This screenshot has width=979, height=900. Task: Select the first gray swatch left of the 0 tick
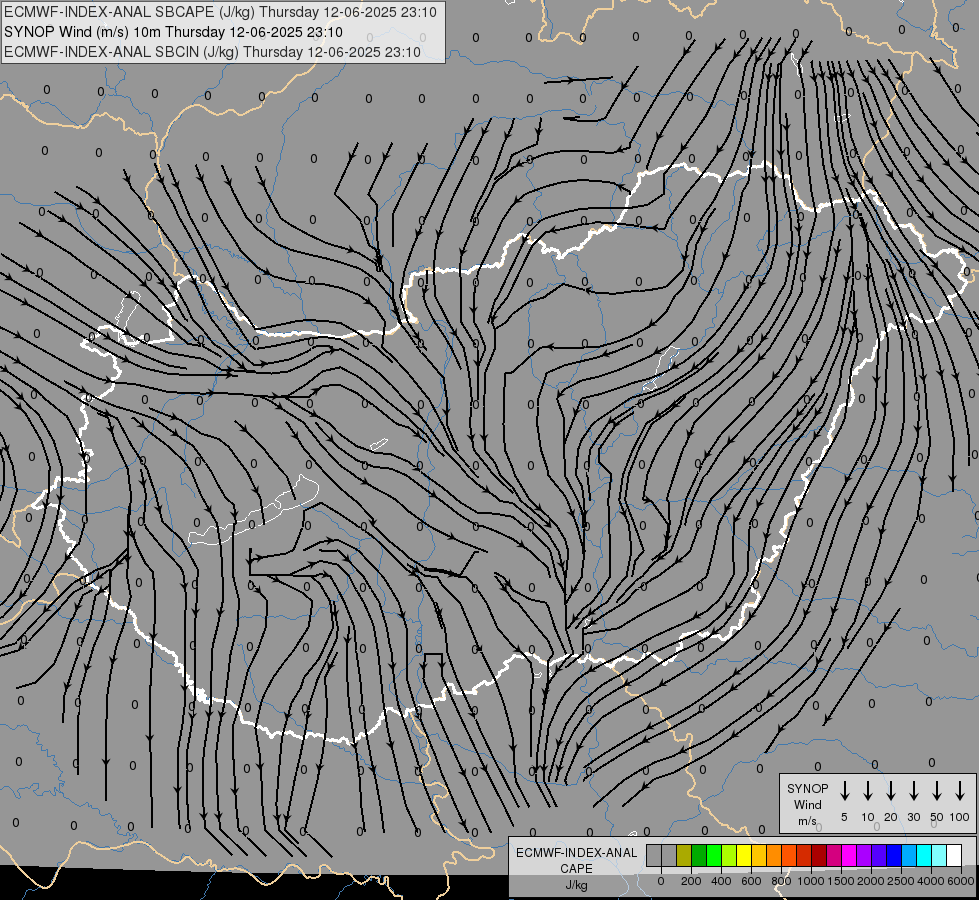coord(654,855)
